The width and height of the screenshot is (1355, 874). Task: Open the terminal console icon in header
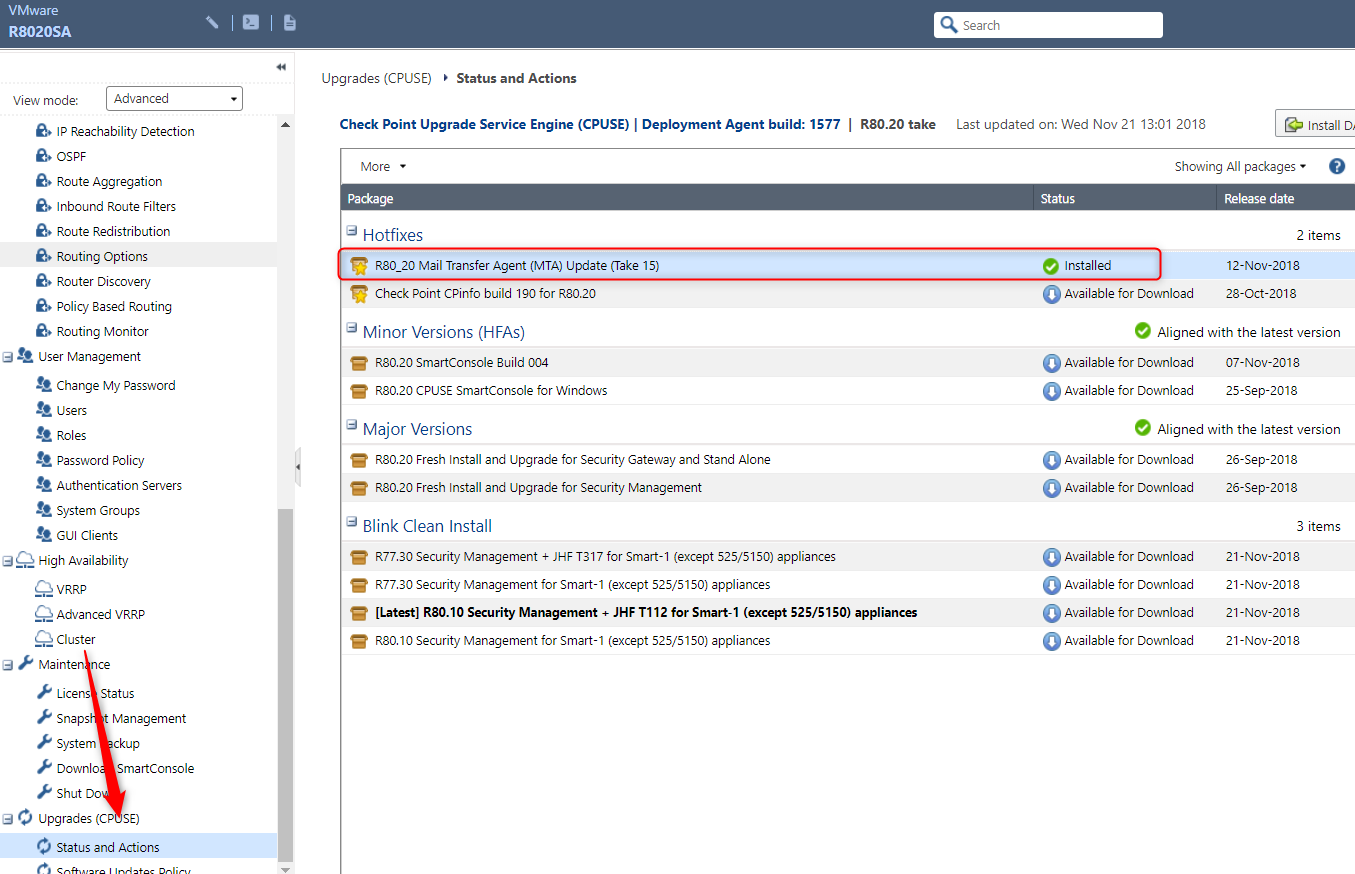252,22
